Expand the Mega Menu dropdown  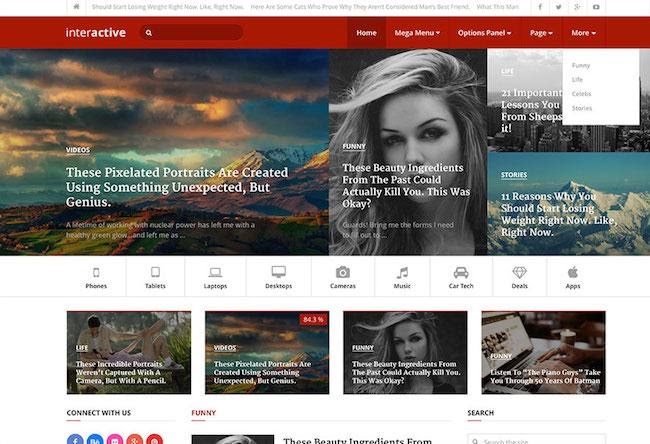[417, 33]
